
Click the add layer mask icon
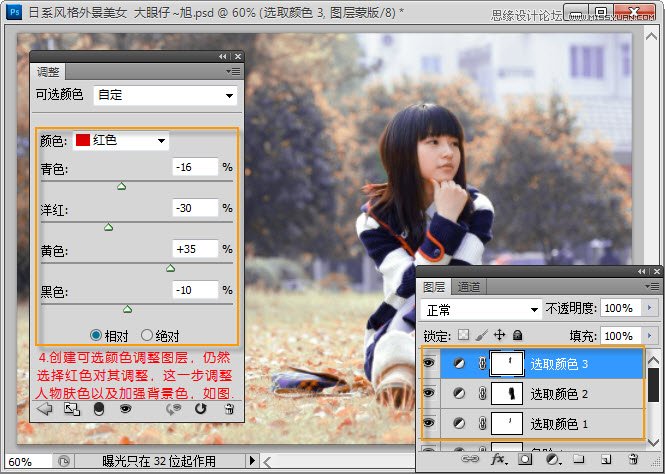pyautogui.click(x=525, y=459)
